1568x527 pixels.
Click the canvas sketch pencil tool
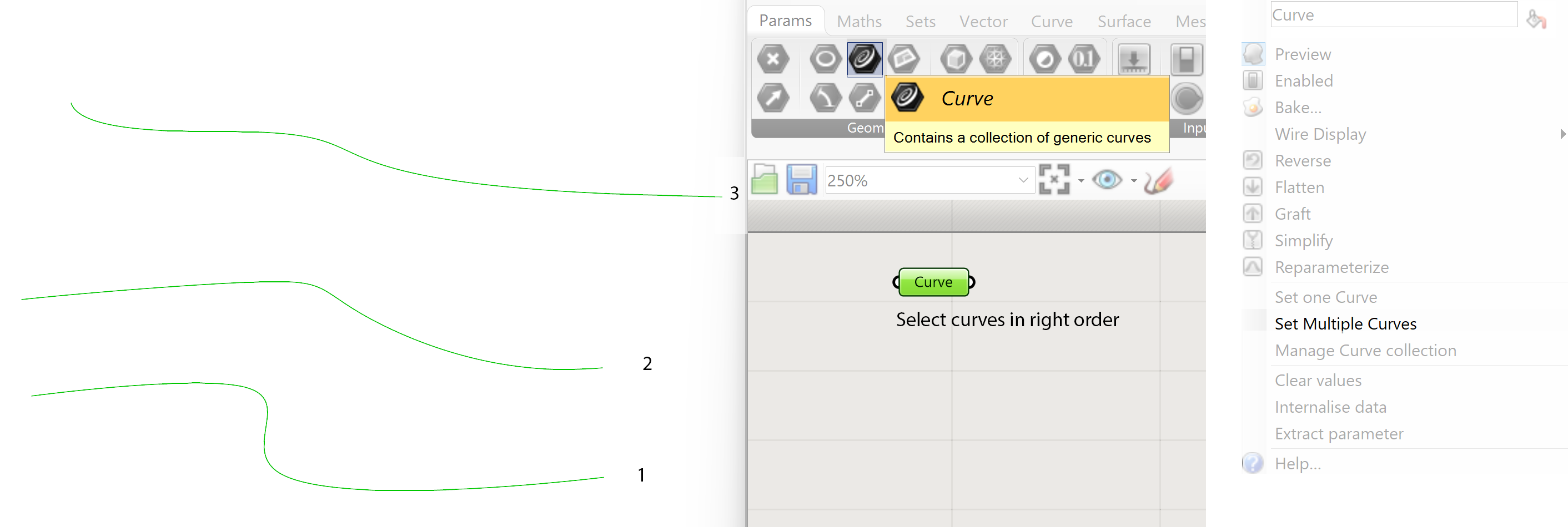[1157, 179]
